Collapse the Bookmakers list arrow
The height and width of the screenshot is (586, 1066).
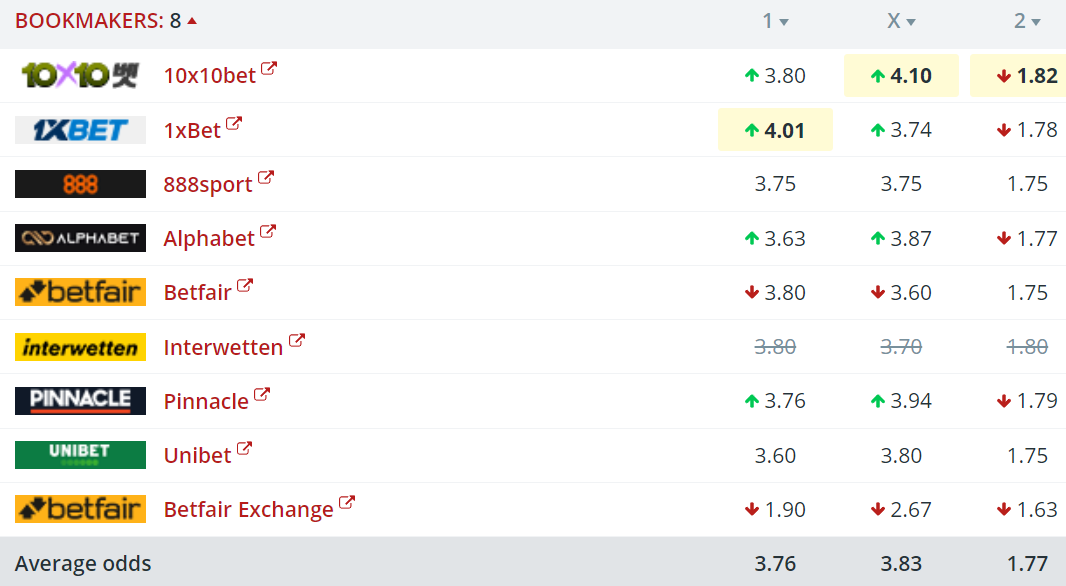click(x=192, y=21)
